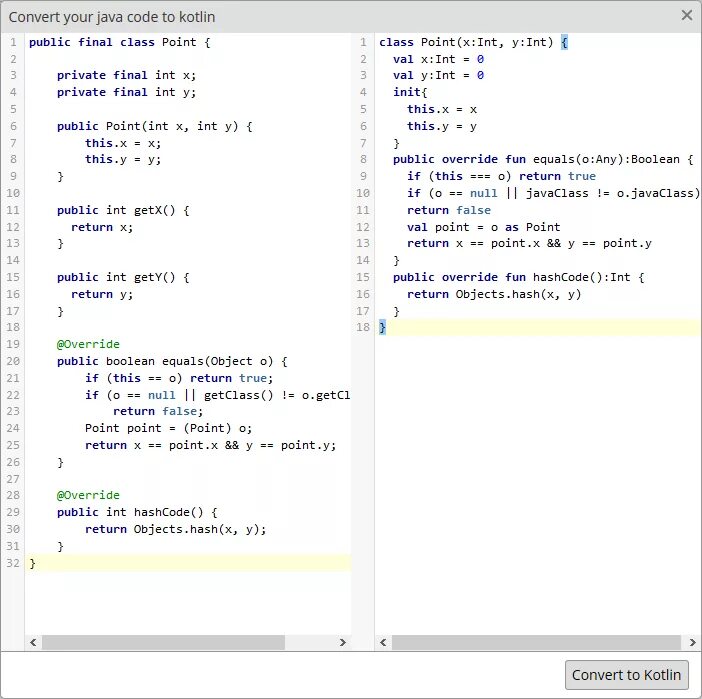The height and width of the screenshot is (699, 702).
Task: Click 'public override fun equals' Kotlin line
Action: [543, 159]
